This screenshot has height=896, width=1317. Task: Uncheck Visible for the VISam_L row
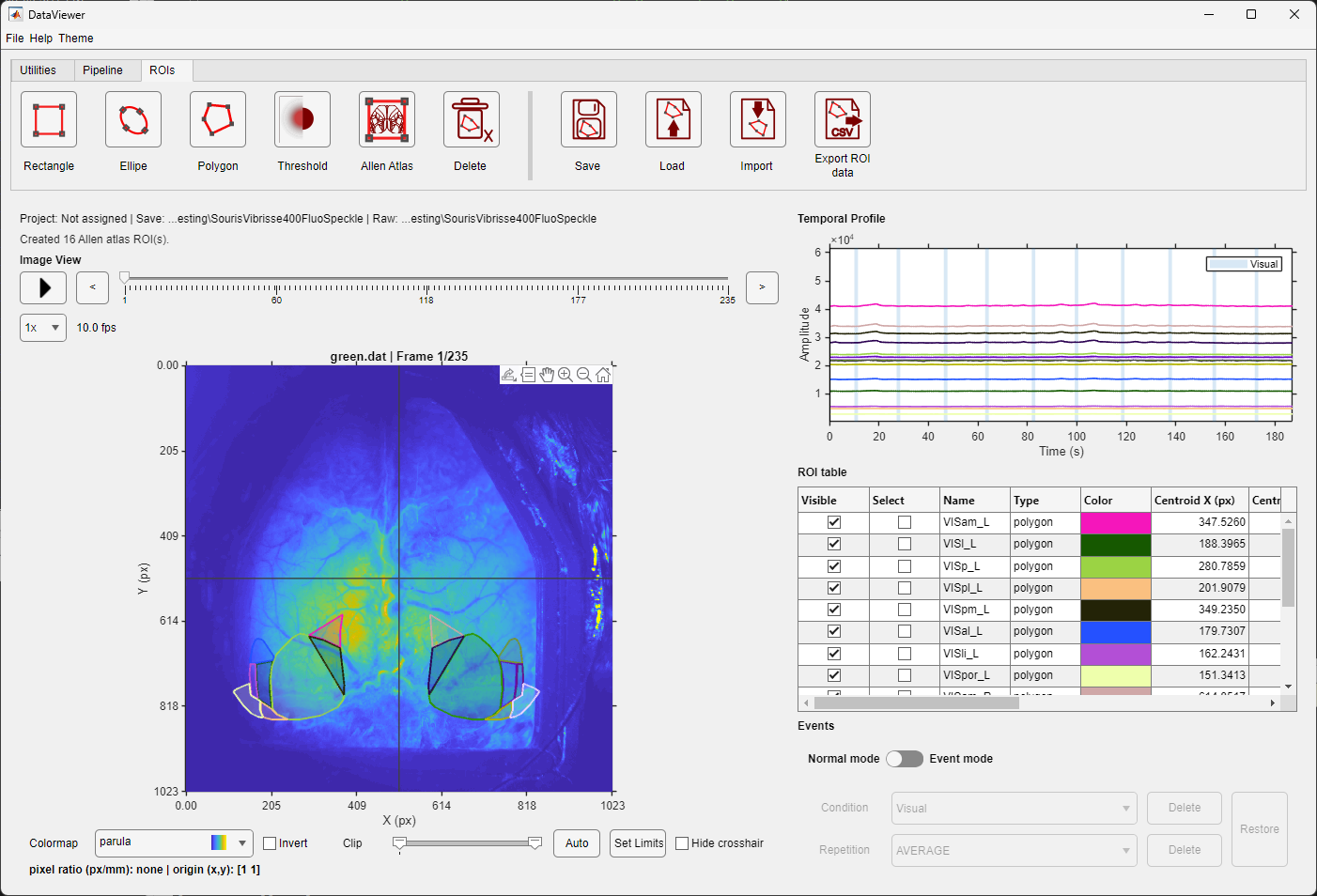click(833, 522)
